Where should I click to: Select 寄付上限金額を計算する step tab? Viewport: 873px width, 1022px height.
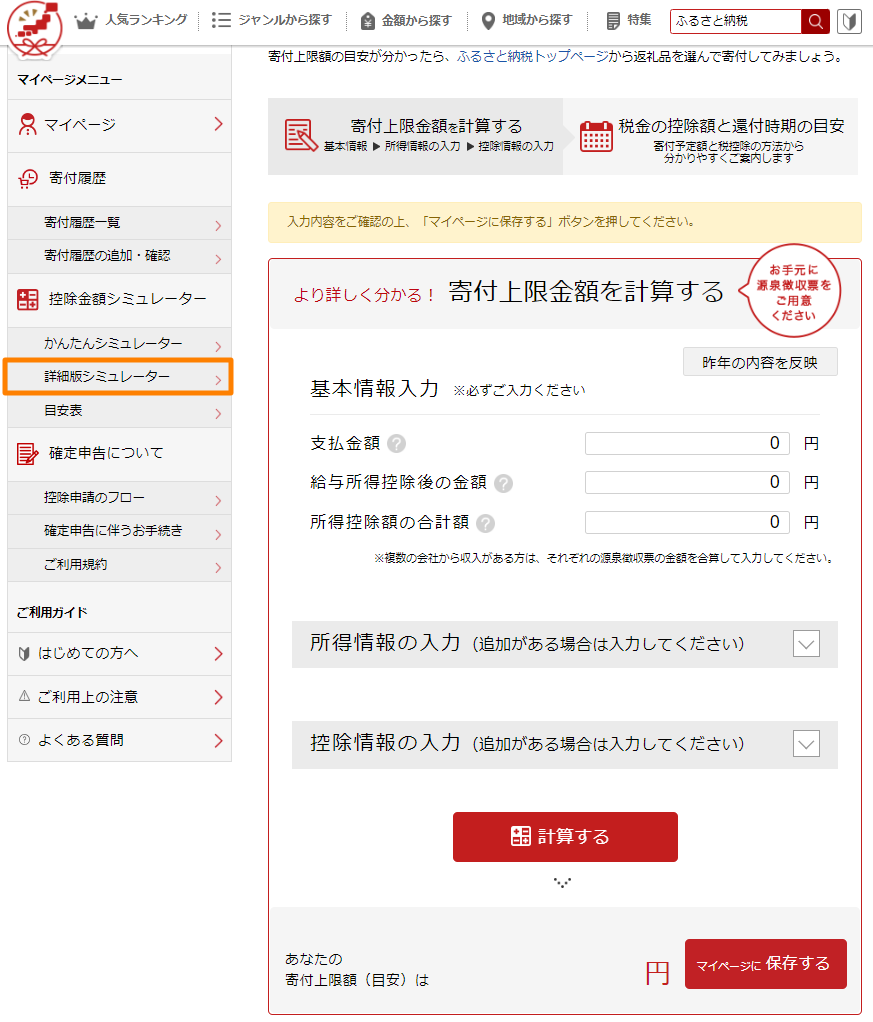[415, 136]
